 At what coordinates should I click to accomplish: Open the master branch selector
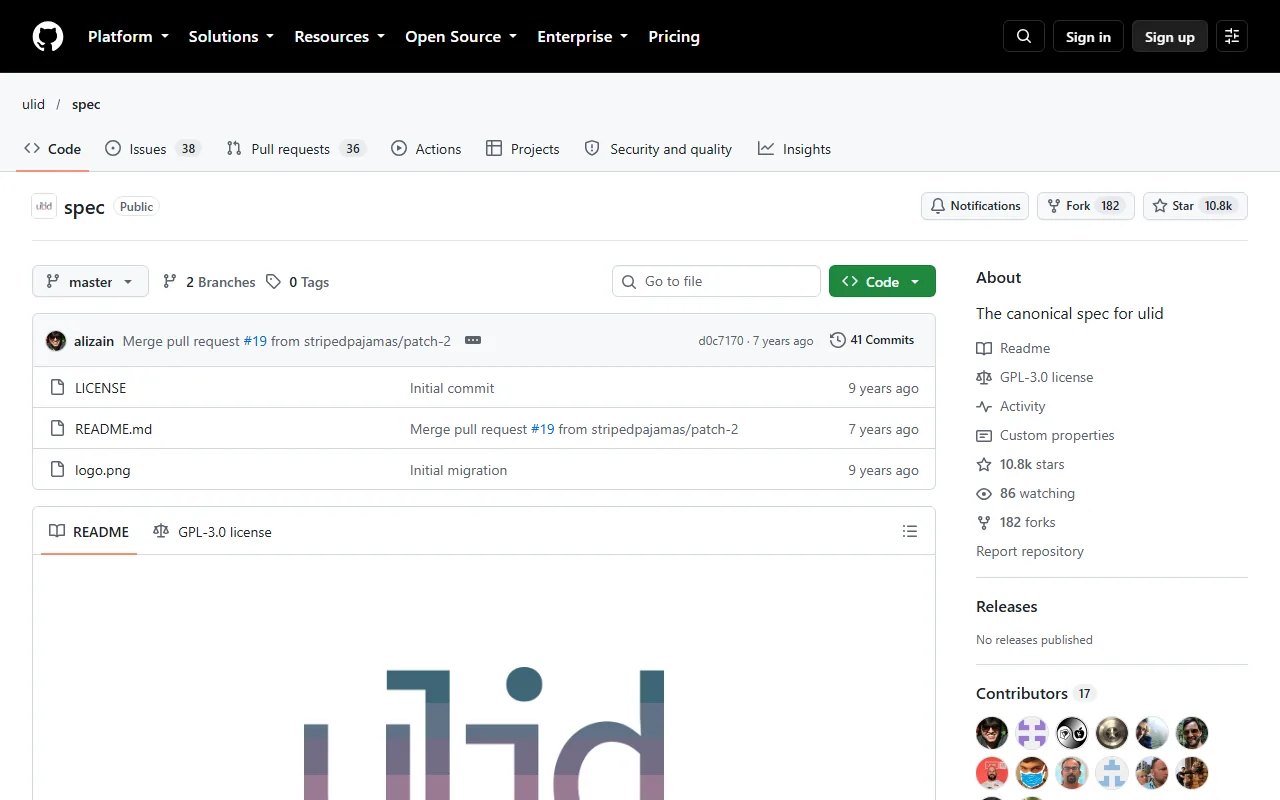(90, 282)
